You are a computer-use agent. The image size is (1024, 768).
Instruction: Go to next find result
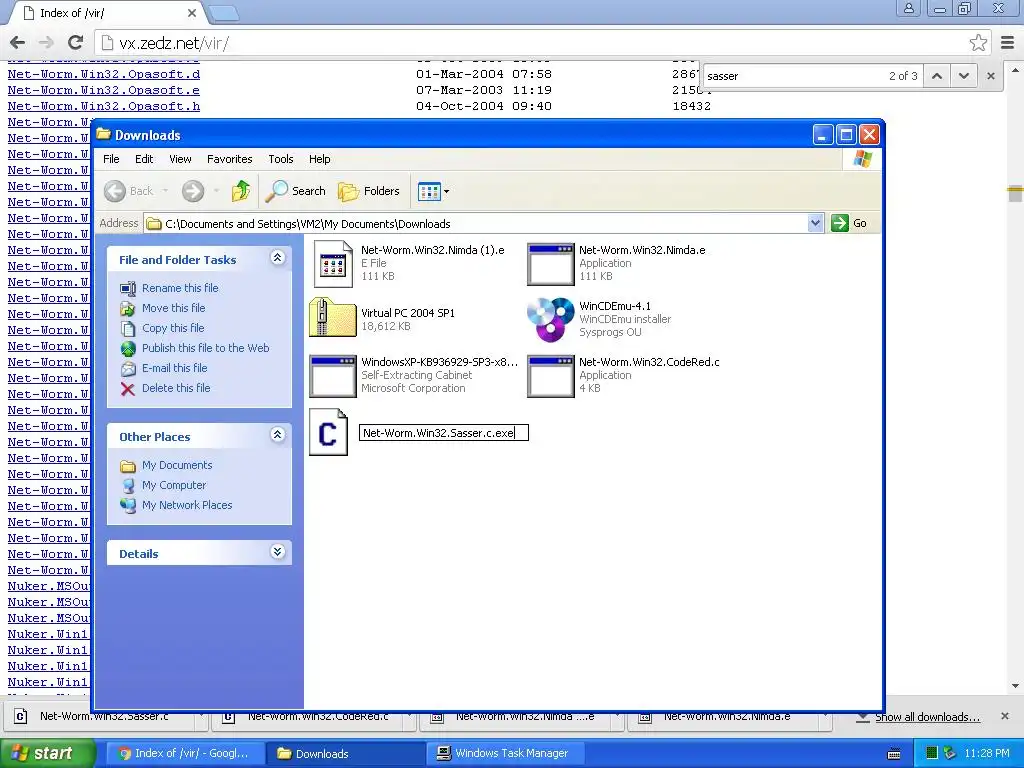click(x=963, y=76)
